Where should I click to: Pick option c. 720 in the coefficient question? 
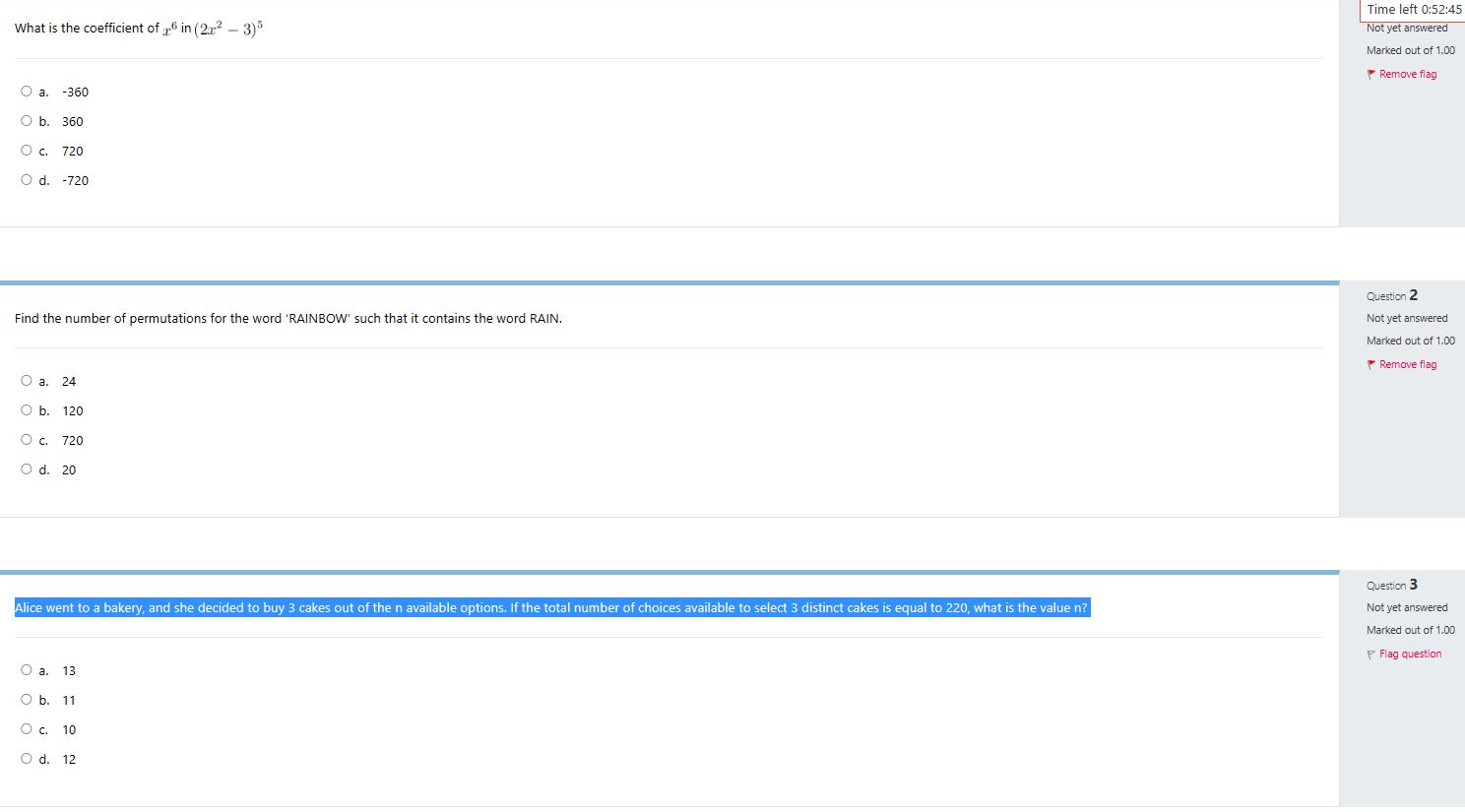click(x=27, y=151)
